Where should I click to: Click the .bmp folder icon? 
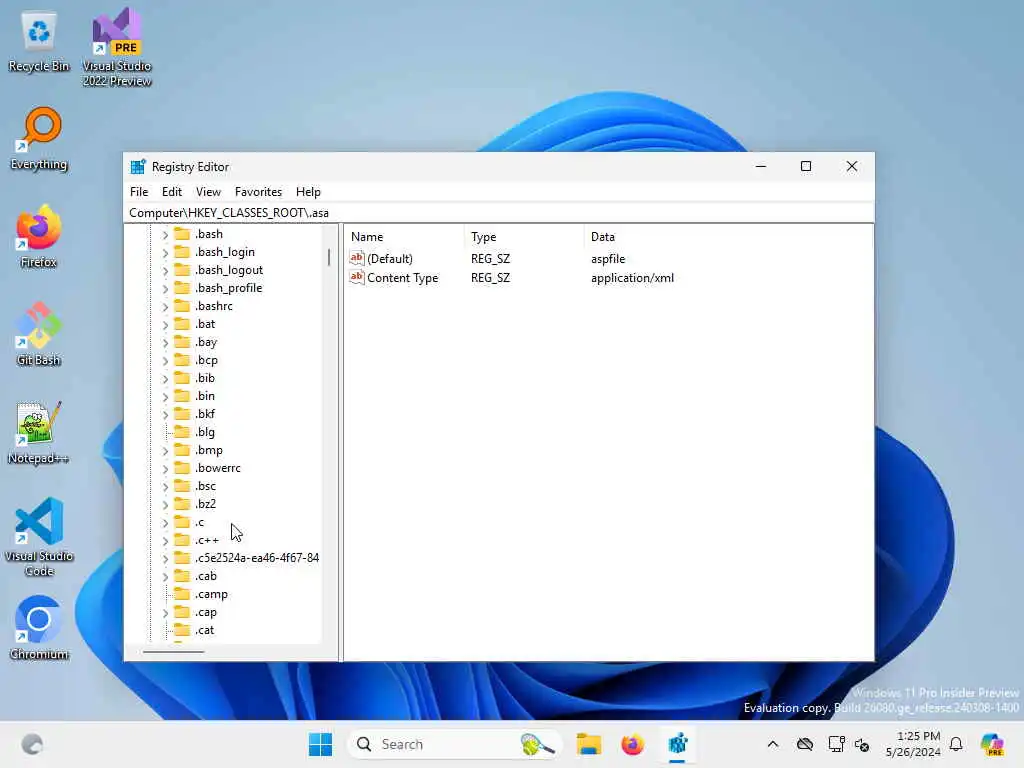tap(182, 450)
